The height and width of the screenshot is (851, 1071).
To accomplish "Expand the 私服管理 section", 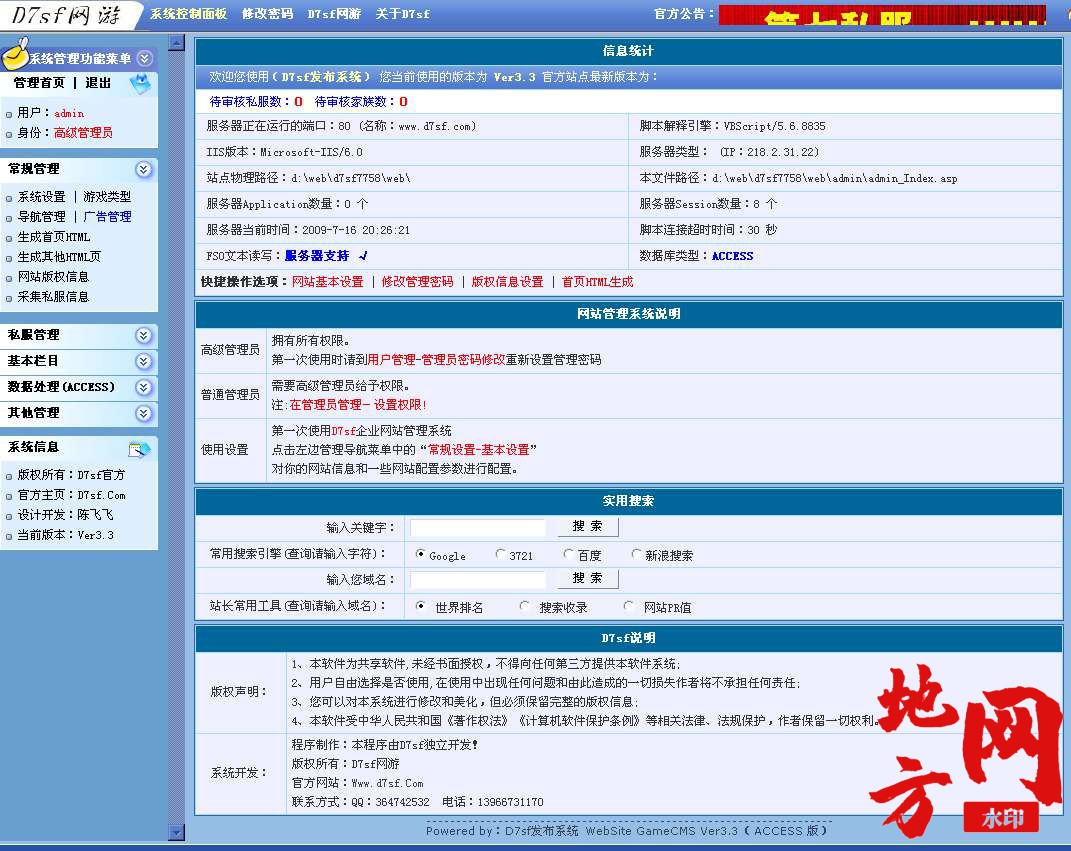I will pos(143,335).
